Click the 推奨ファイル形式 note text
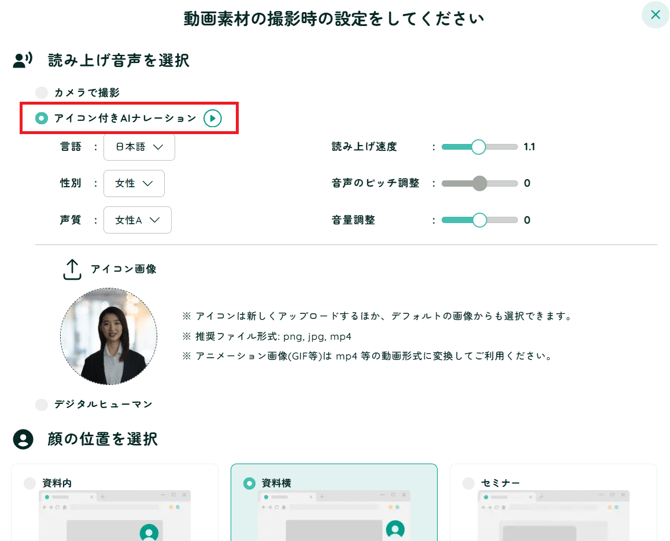The width and height of the screenshot is (670, 541). (x=267, y=337)
